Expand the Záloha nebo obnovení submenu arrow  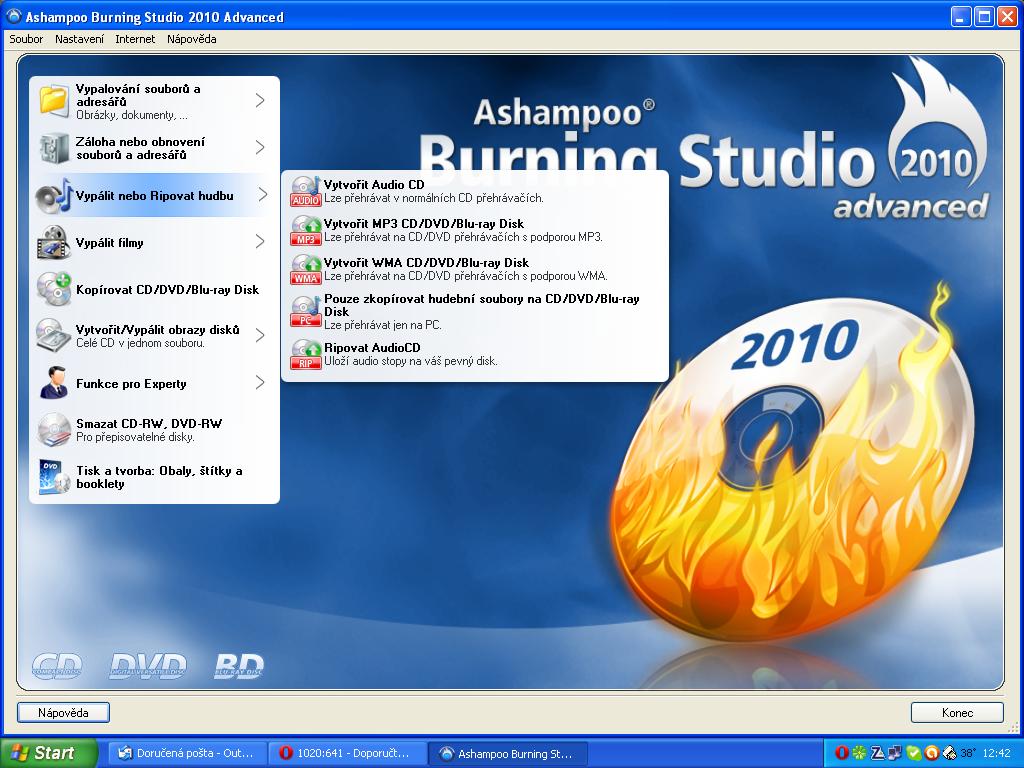tap(260, 148)
